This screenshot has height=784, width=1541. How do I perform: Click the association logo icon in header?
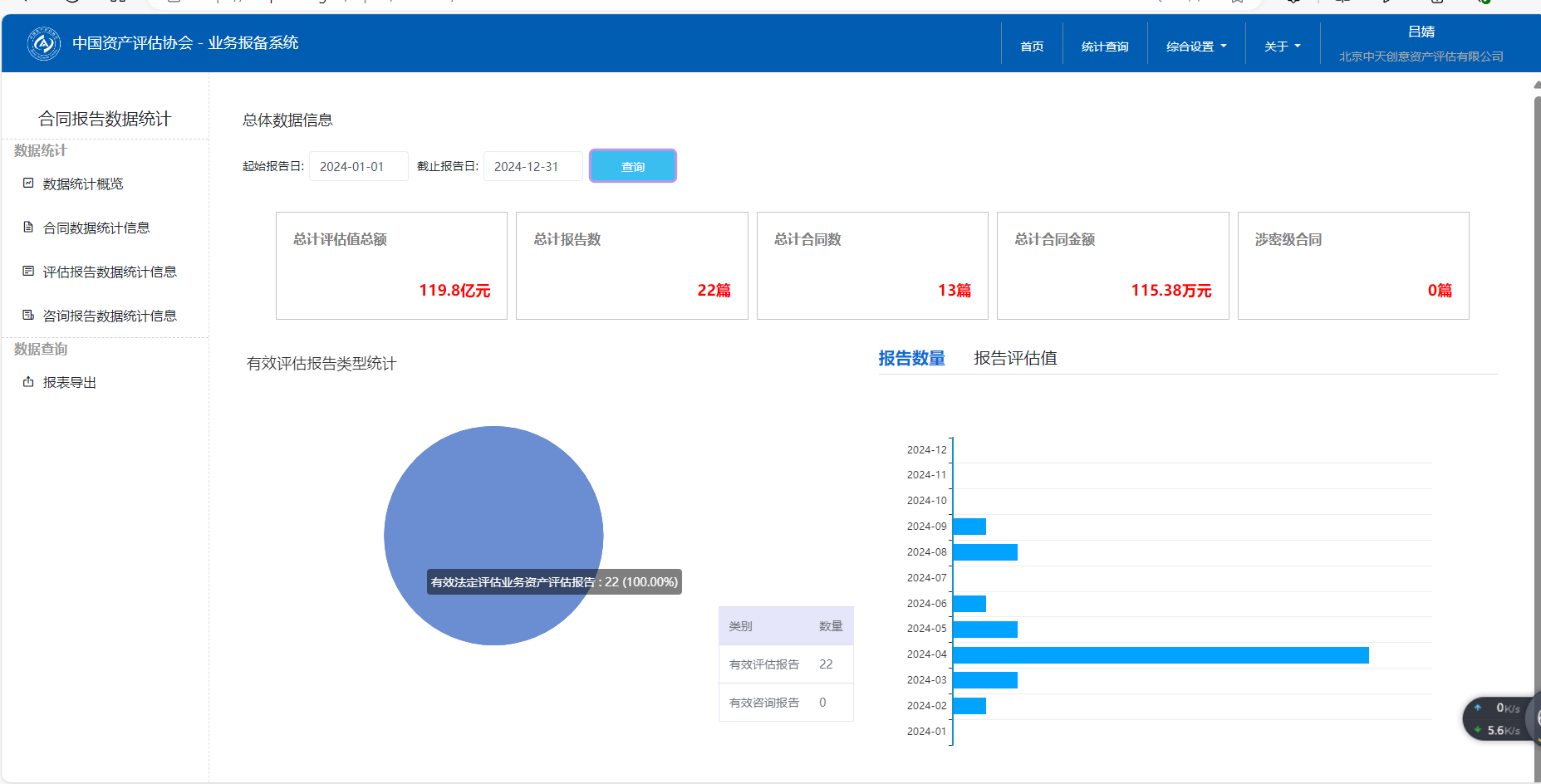click(x=43, y=43)
